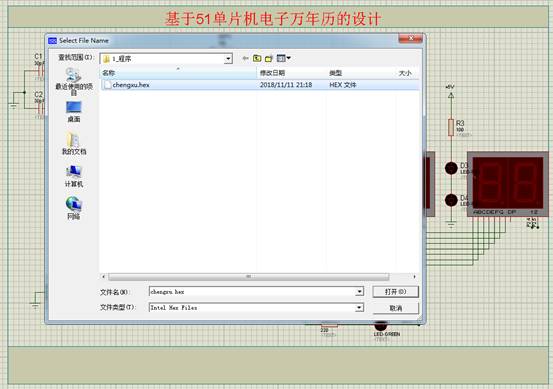553x389 pixels.
Task: Click the file name input field
Action: tap(253, 292)
